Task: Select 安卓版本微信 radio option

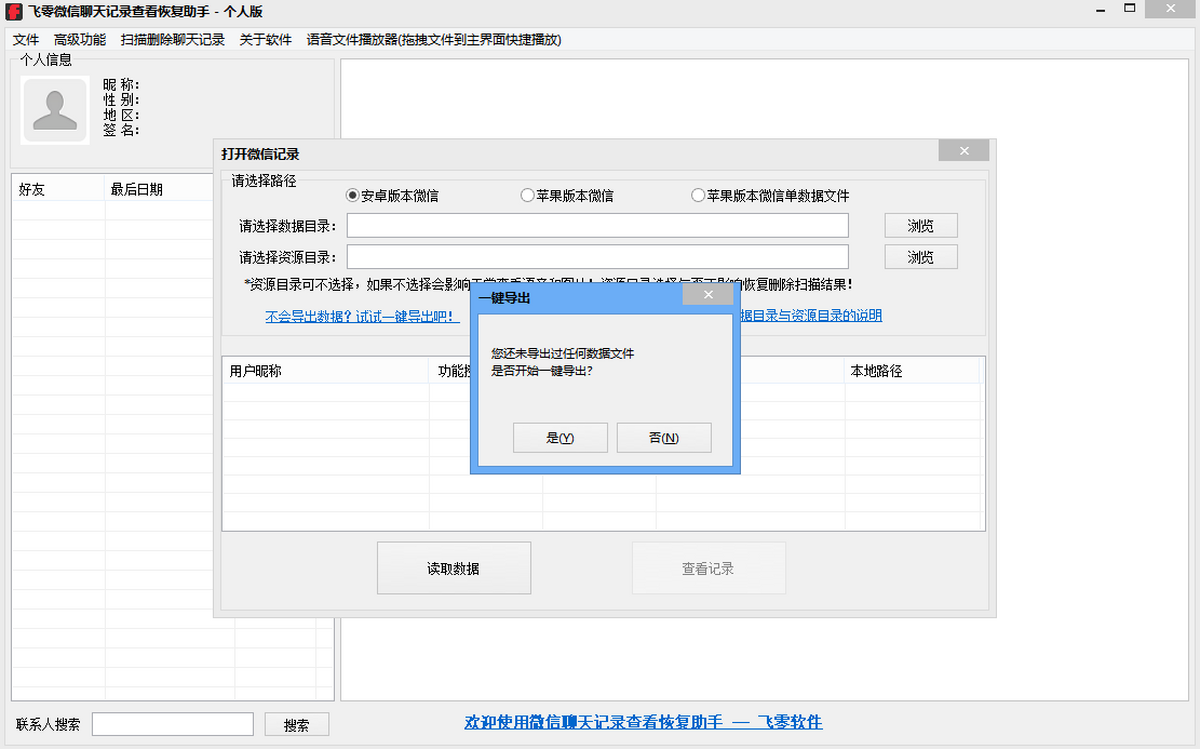Action: (x=391, y=196)
